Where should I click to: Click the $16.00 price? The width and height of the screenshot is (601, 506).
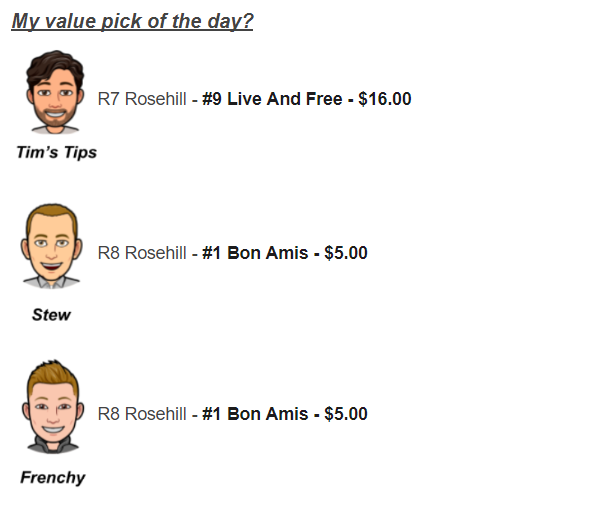[385, 99]
